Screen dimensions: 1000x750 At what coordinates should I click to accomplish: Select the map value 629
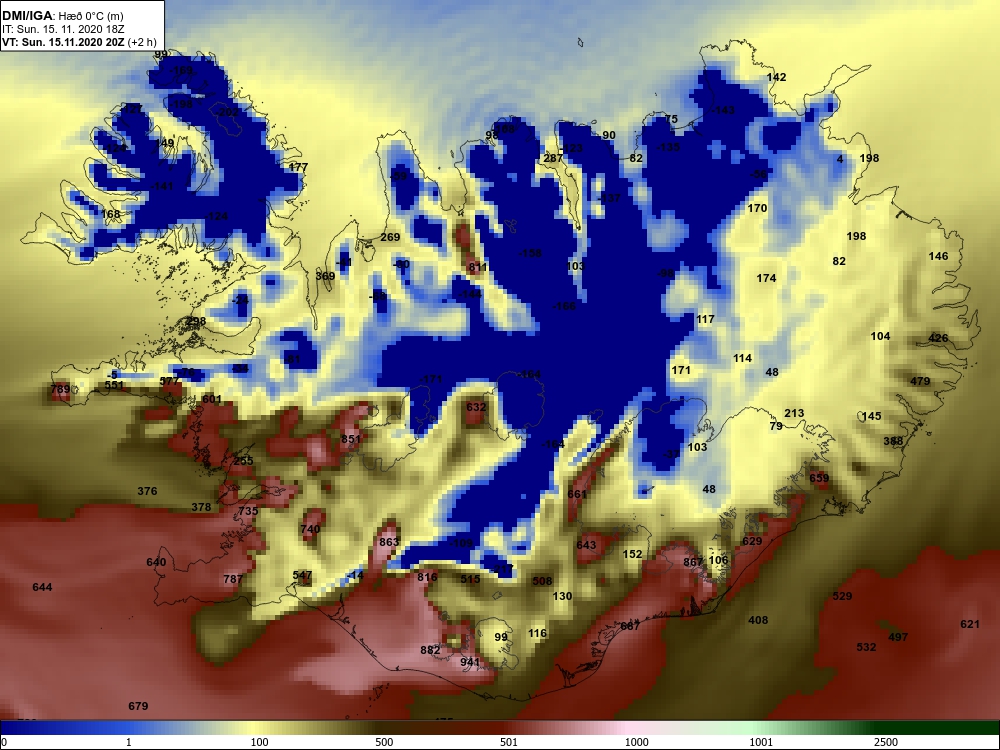point(752,541)
